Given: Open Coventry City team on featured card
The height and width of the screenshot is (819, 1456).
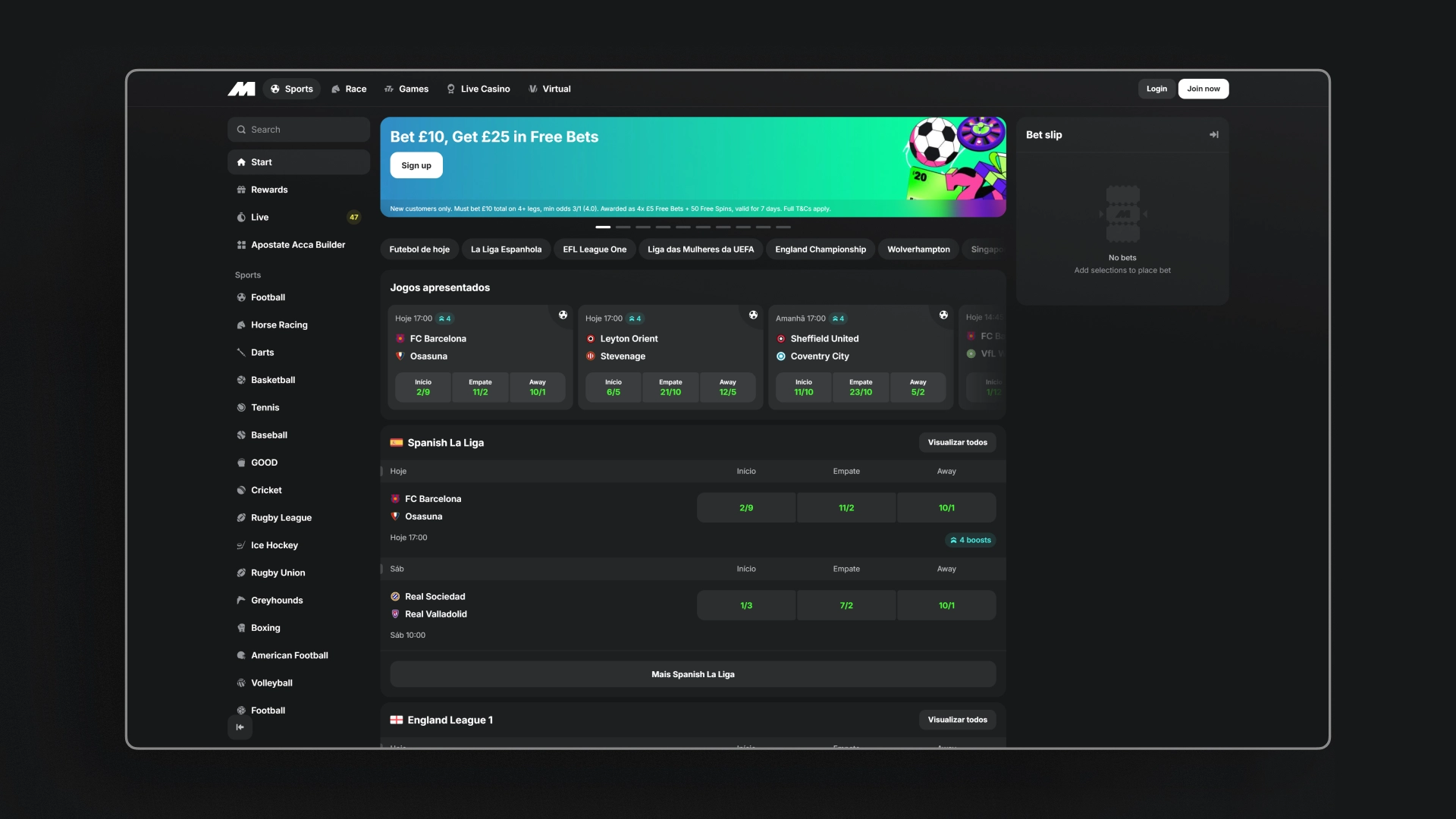Looking at the screenshot, I should (x=820, y=356).
